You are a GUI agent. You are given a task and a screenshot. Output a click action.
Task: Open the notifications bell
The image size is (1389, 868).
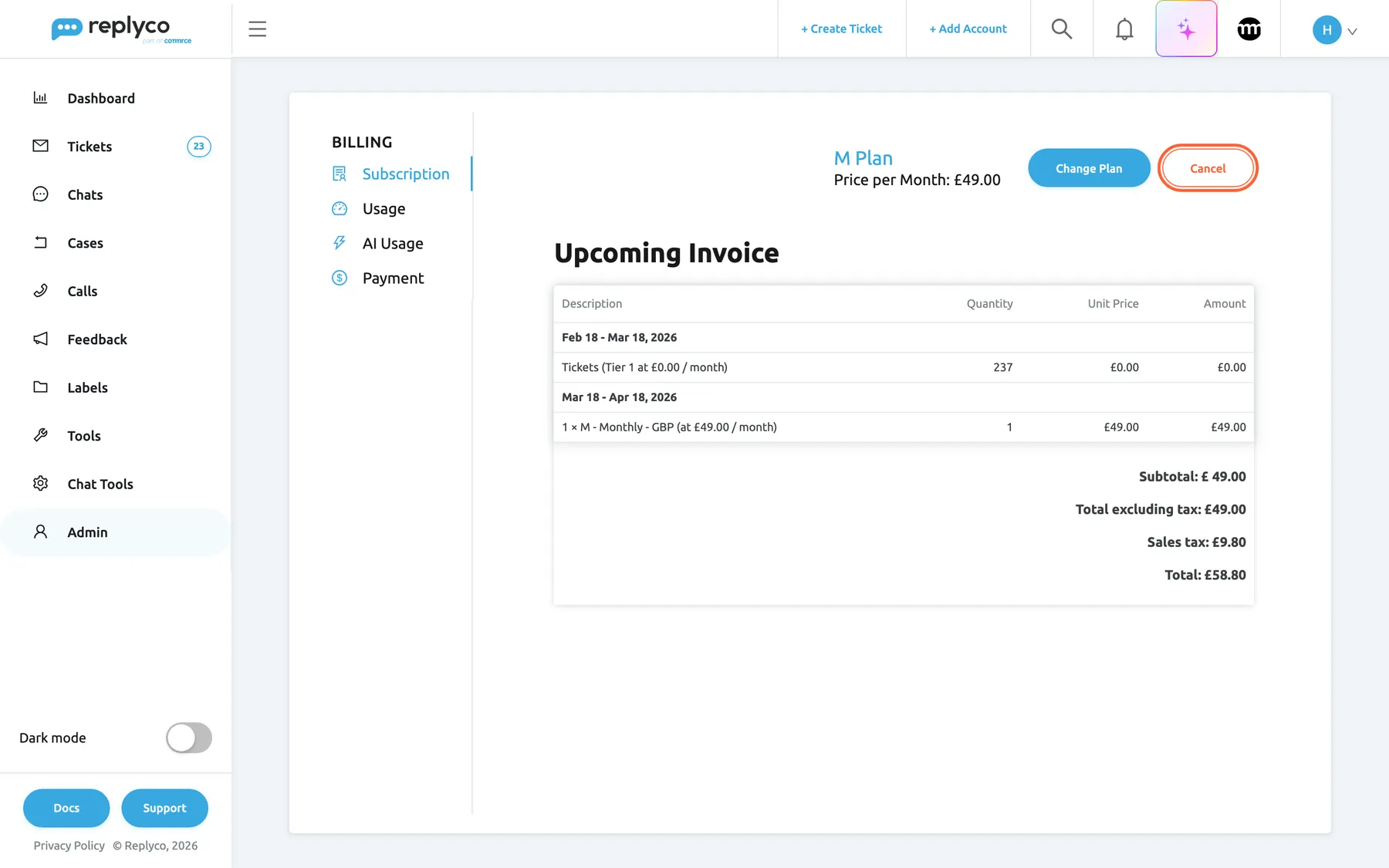click(x=1124, y=29)
